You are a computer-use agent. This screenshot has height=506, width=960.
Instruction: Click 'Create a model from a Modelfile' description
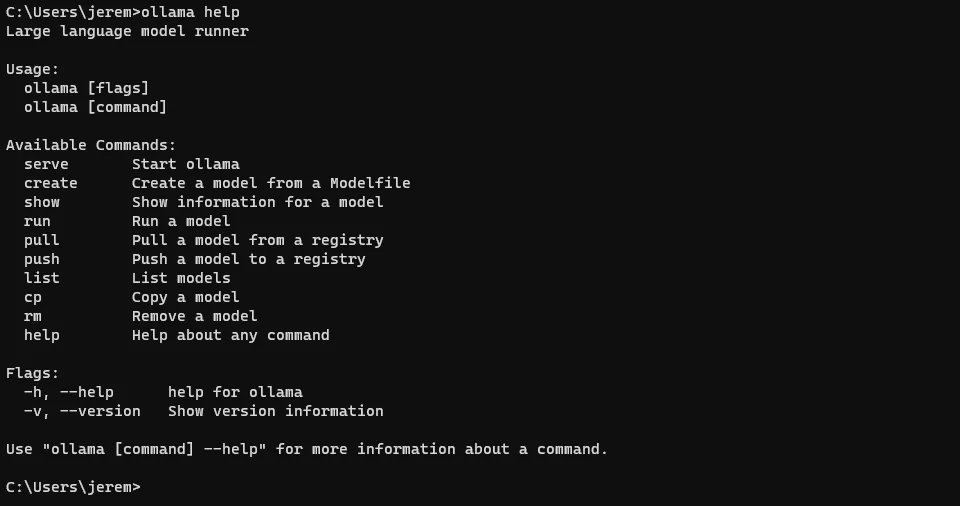coord(271,183)
